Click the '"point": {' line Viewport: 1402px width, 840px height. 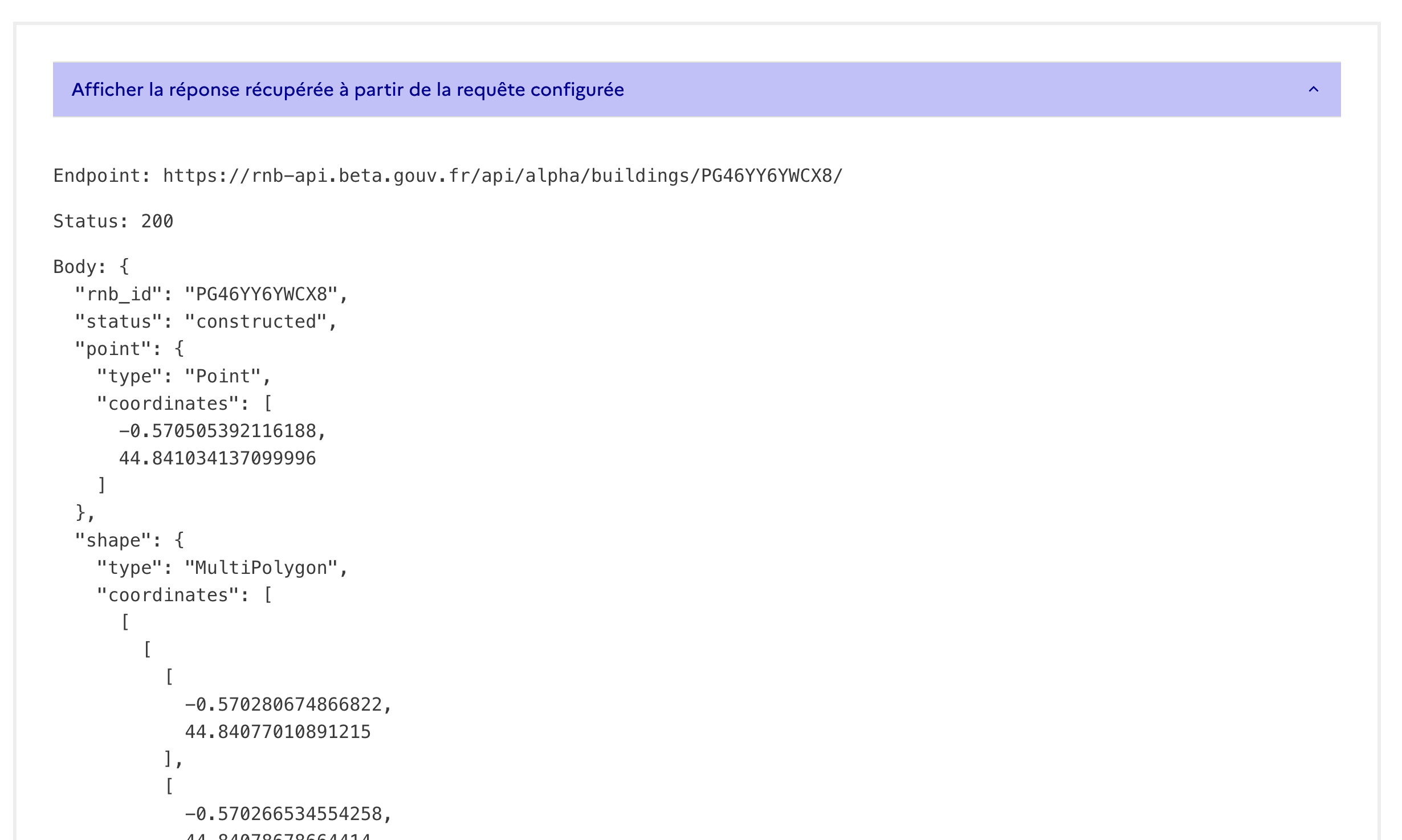pos(129,349)
